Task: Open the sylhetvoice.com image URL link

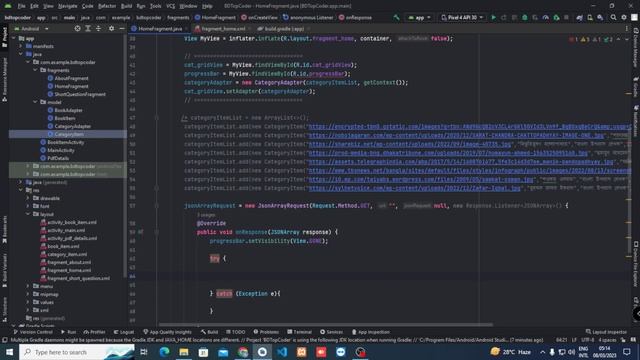Action: point(415,188)
